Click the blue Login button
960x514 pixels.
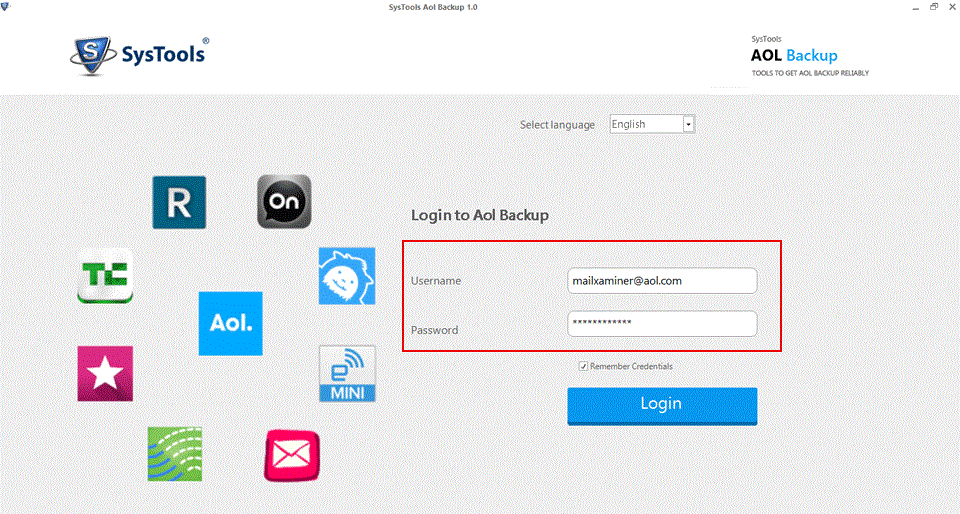point(662,406)
